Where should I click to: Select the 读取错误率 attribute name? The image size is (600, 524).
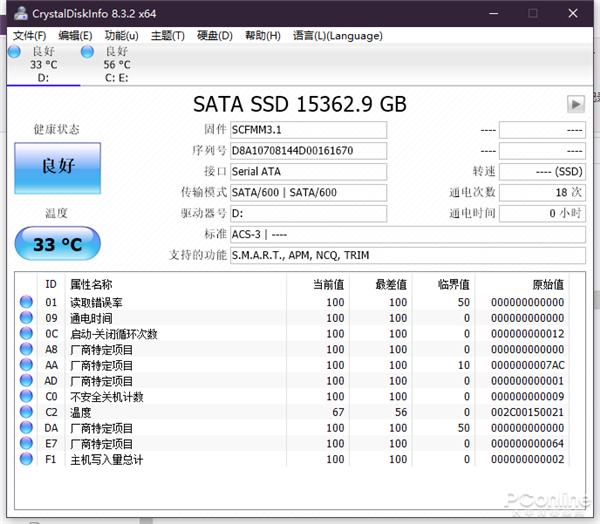coord(96,303)
